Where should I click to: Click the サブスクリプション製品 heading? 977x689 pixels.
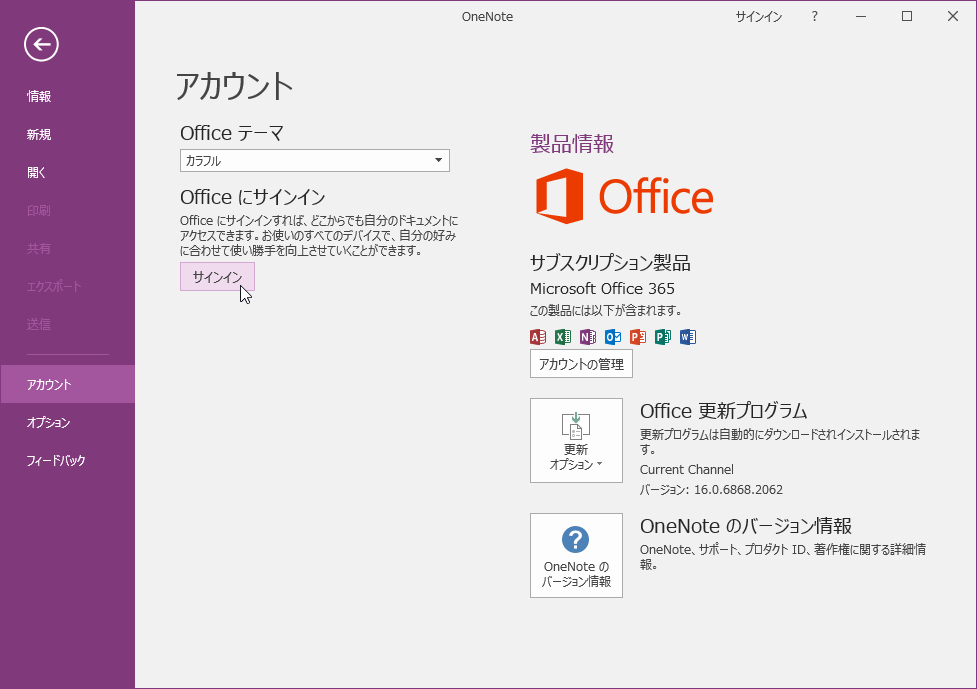pos(610,263)
